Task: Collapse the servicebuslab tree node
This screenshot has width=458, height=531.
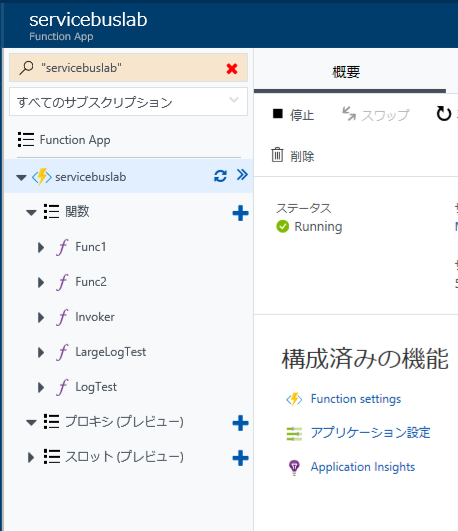Action: click(x=21, y=177)
